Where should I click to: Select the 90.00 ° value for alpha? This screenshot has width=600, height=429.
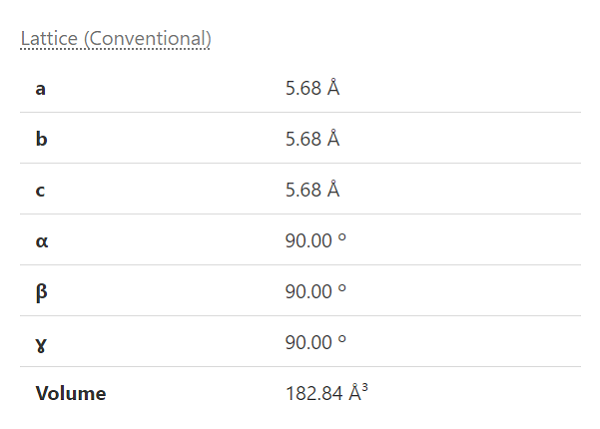(316, 241)
